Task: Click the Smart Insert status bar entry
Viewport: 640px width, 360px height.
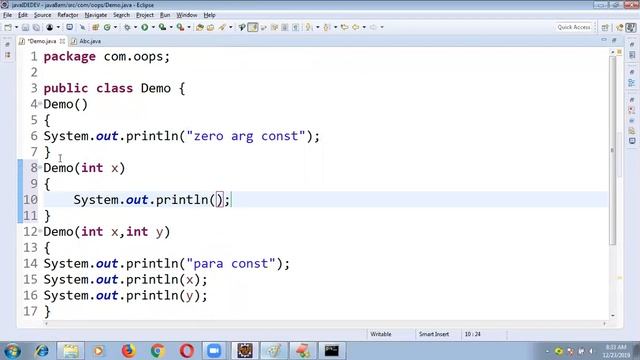Action: [x=433, y=334]
